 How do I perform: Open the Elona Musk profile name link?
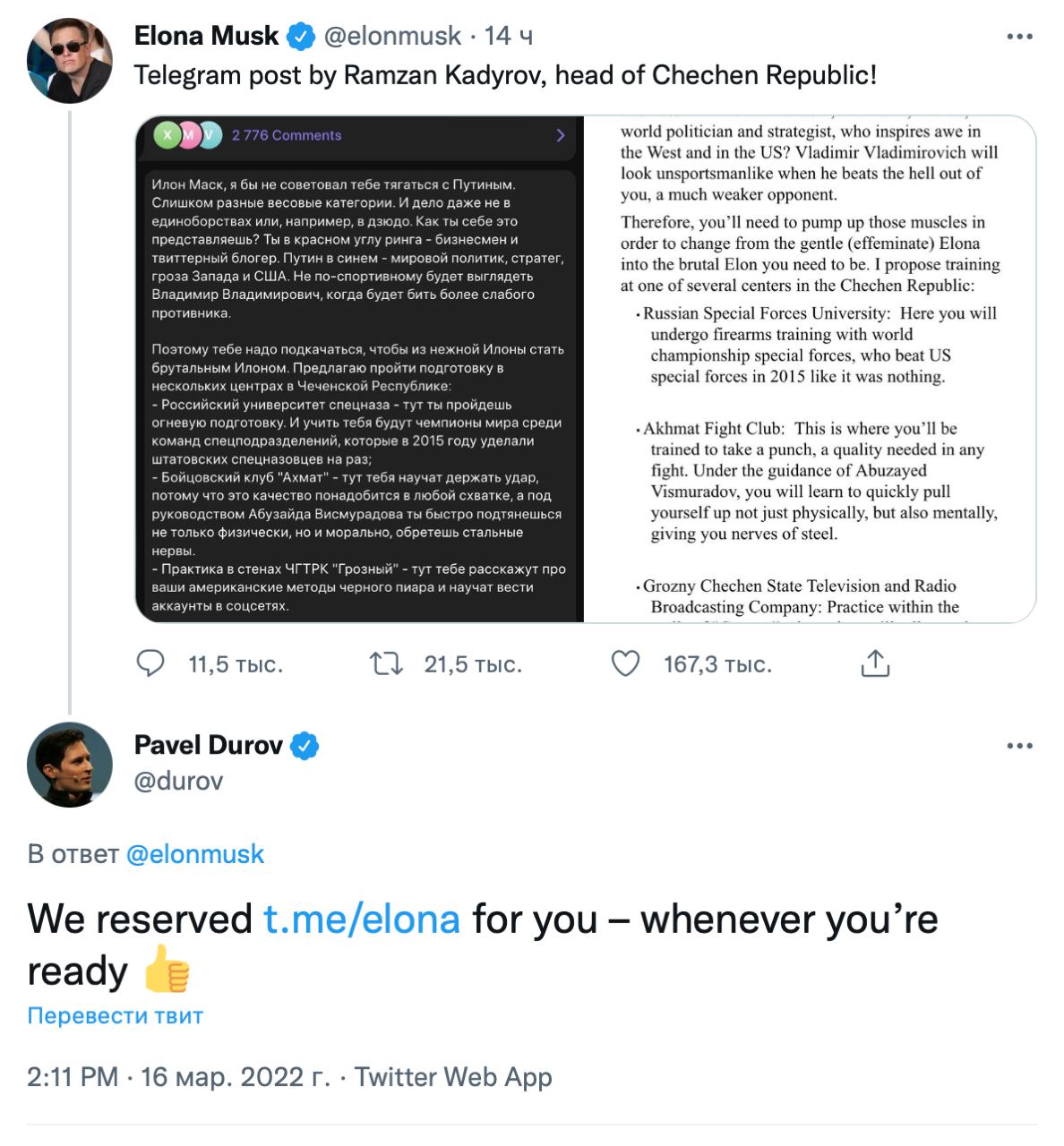206,36
